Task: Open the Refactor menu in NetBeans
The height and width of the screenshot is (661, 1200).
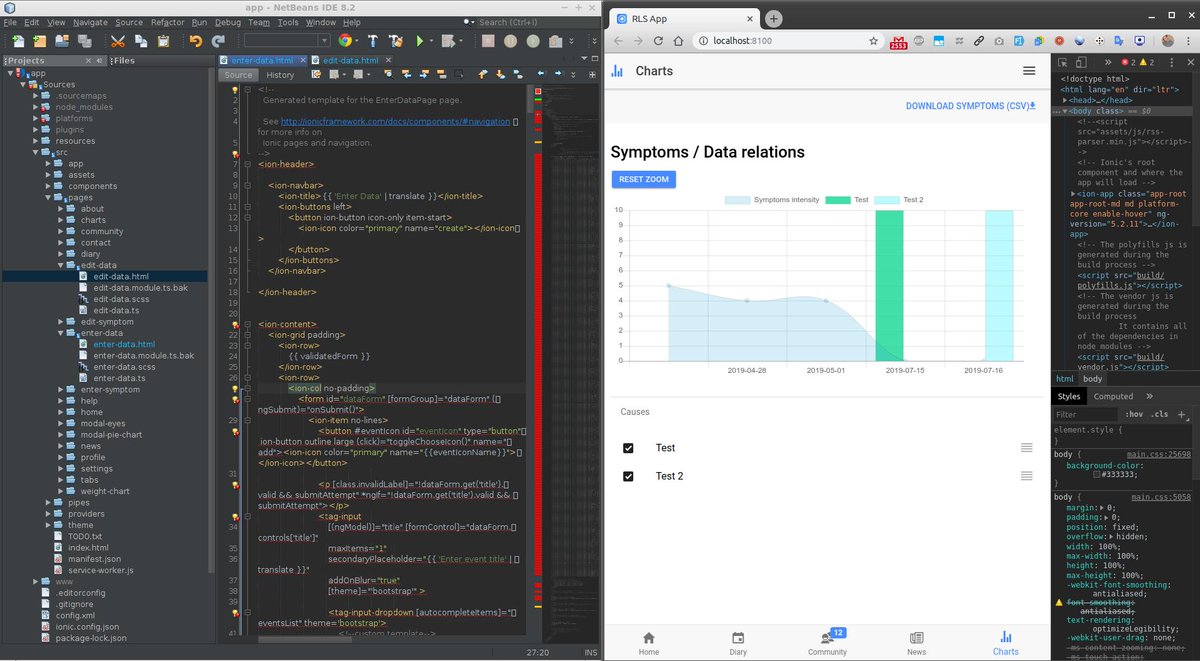Action: click(x=168, y=22)
